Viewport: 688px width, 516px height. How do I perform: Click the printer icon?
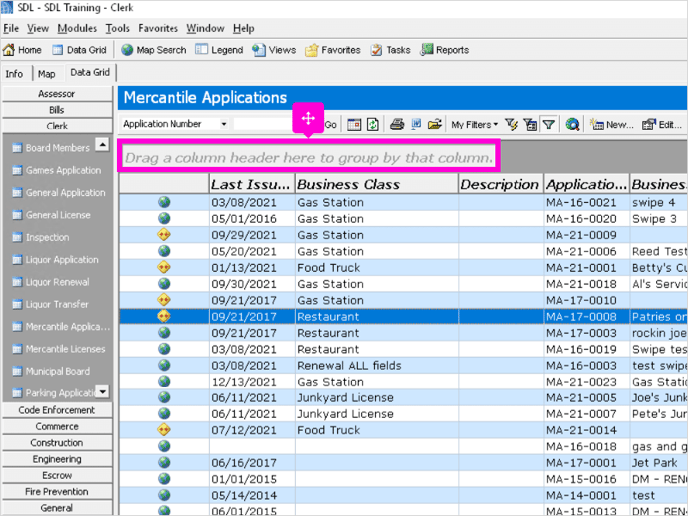(x=397, y=125)
